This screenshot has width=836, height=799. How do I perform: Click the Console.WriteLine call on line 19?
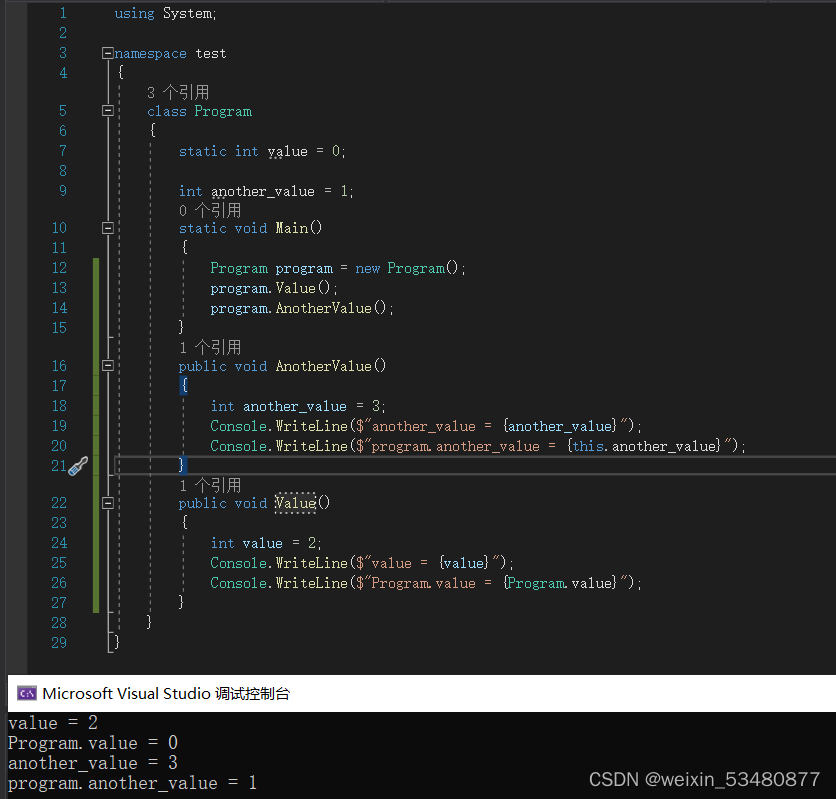coord(426,426)
